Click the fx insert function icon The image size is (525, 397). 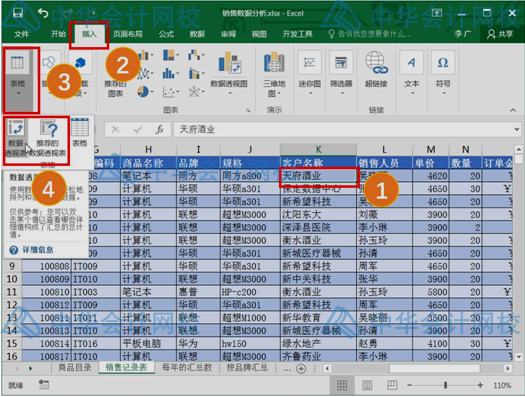pos(160,130)
